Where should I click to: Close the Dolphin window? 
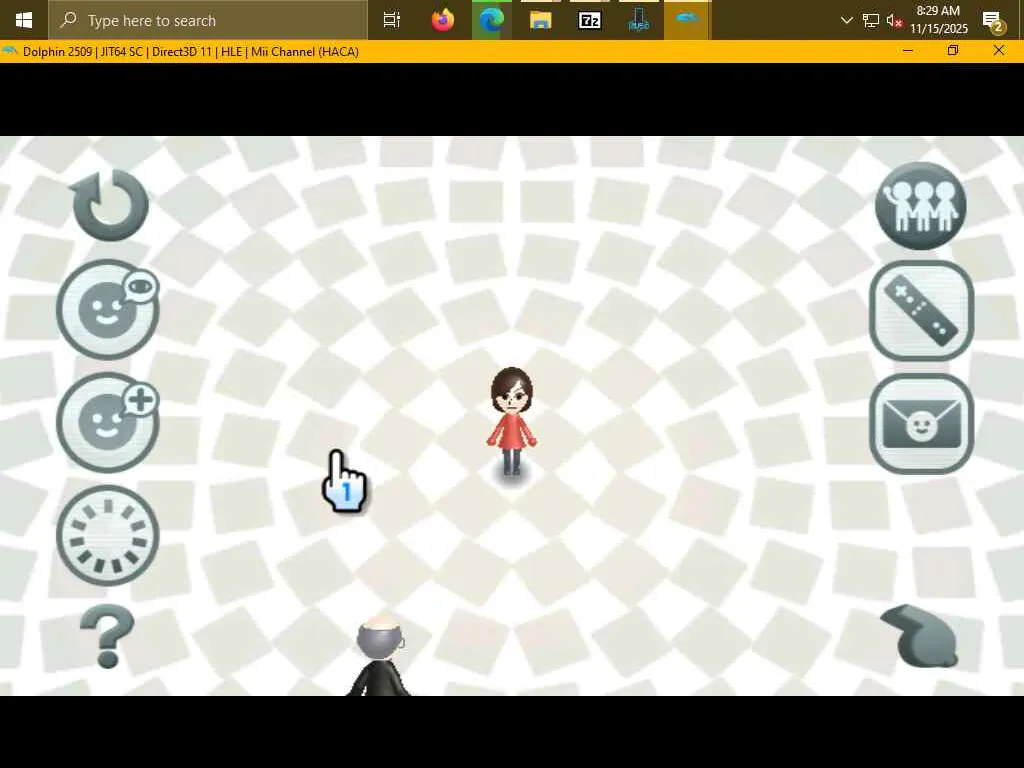[999, 51]
